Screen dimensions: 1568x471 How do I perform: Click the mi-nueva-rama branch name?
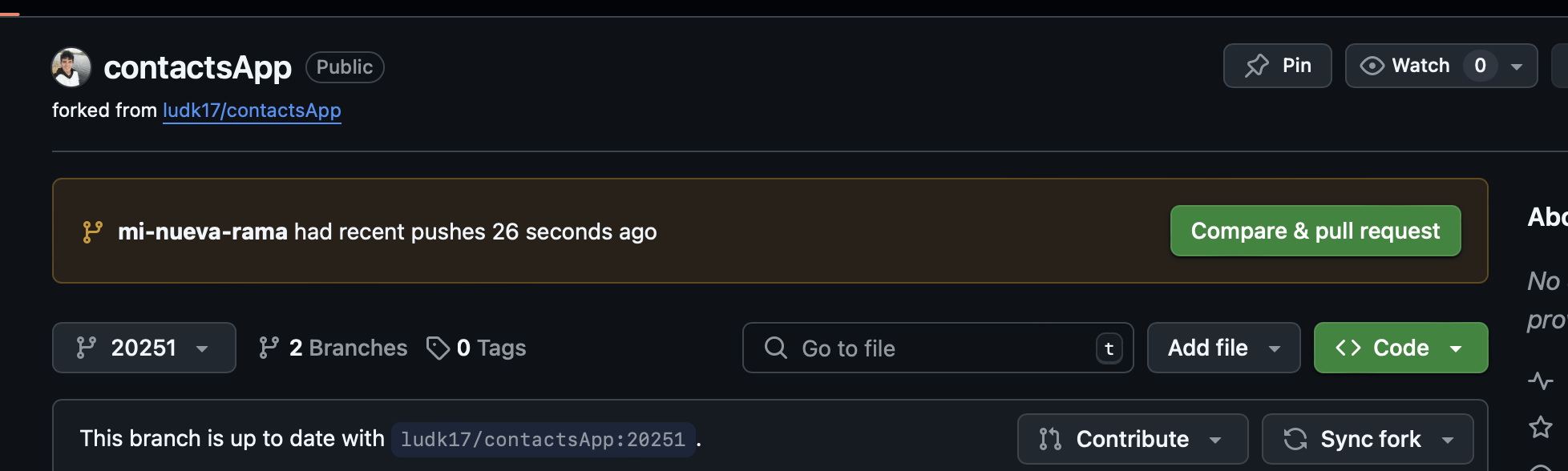[203, 231]
